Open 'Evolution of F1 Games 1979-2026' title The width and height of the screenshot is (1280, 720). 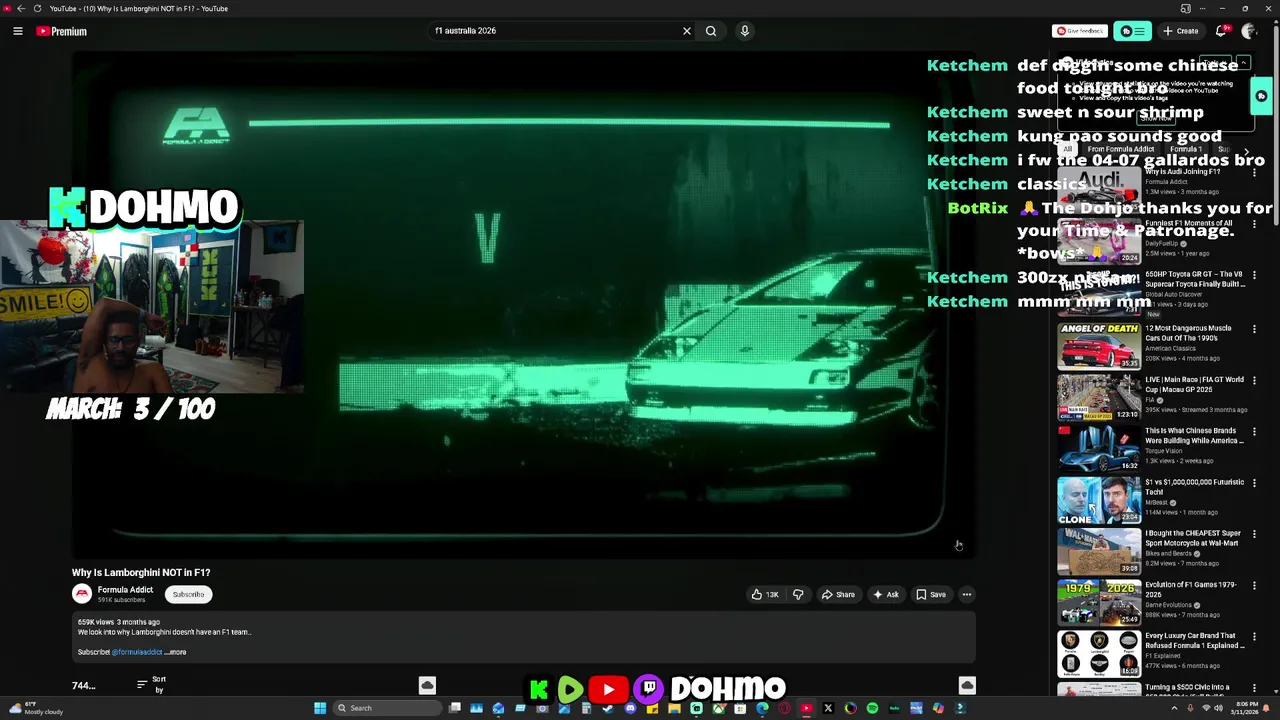[x=1190, y=589]
